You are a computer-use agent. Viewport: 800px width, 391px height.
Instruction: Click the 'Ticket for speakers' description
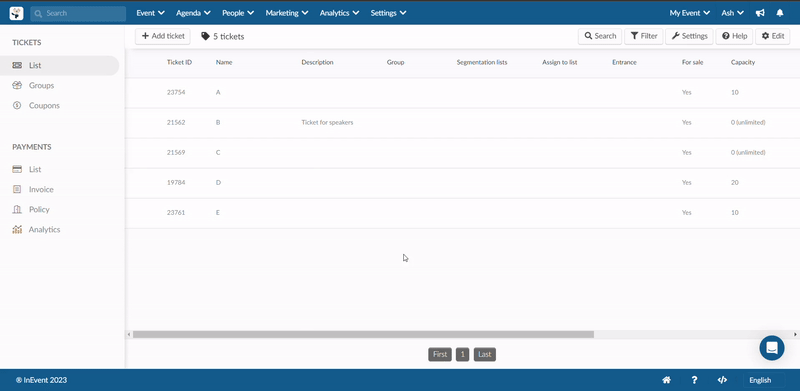click(x=327, y=123)
